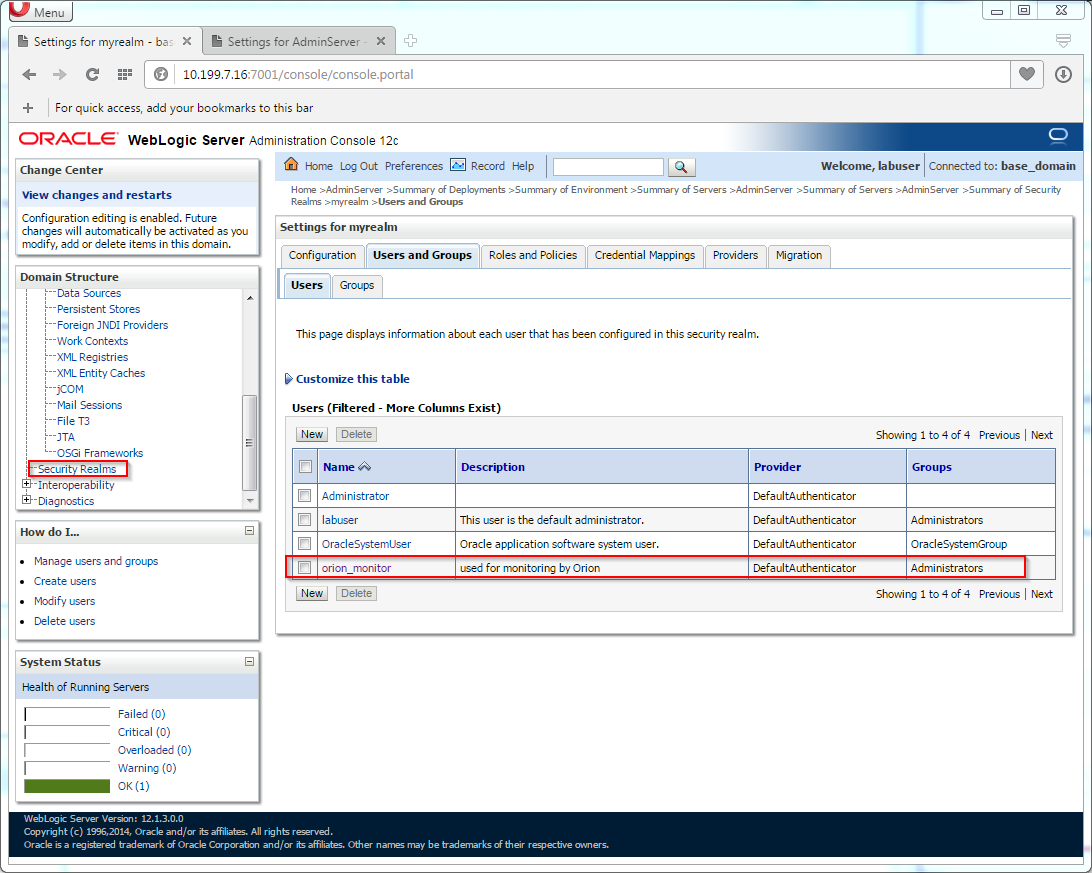Check the orion_monitor row checkbox
This screenshot has width=1092, height=873.
click(x=304, y=567)
